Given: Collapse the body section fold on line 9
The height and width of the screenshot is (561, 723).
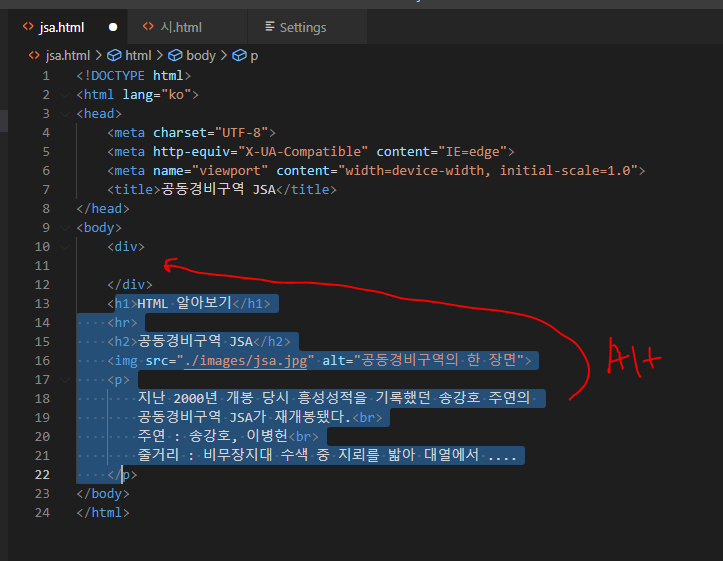Looking at the screenshot, I should pyautogui.click(x=65, y=228).
